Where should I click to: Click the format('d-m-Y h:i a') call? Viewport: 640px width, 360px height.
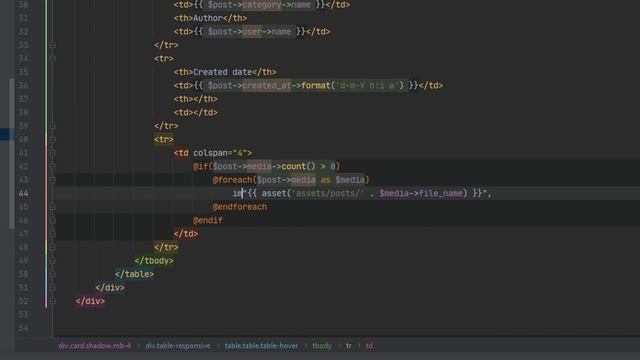[x=352, y=85]
